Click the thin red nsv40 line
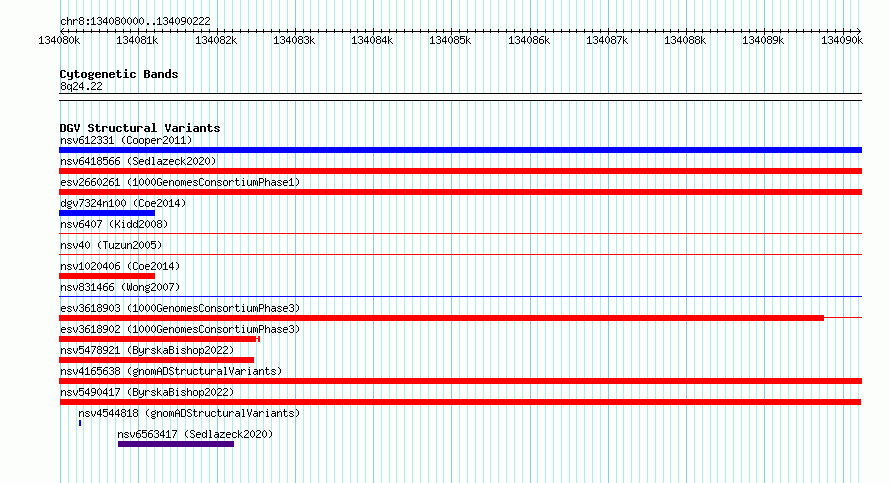This screenshot has height=483, width=890. coord(460,254)
